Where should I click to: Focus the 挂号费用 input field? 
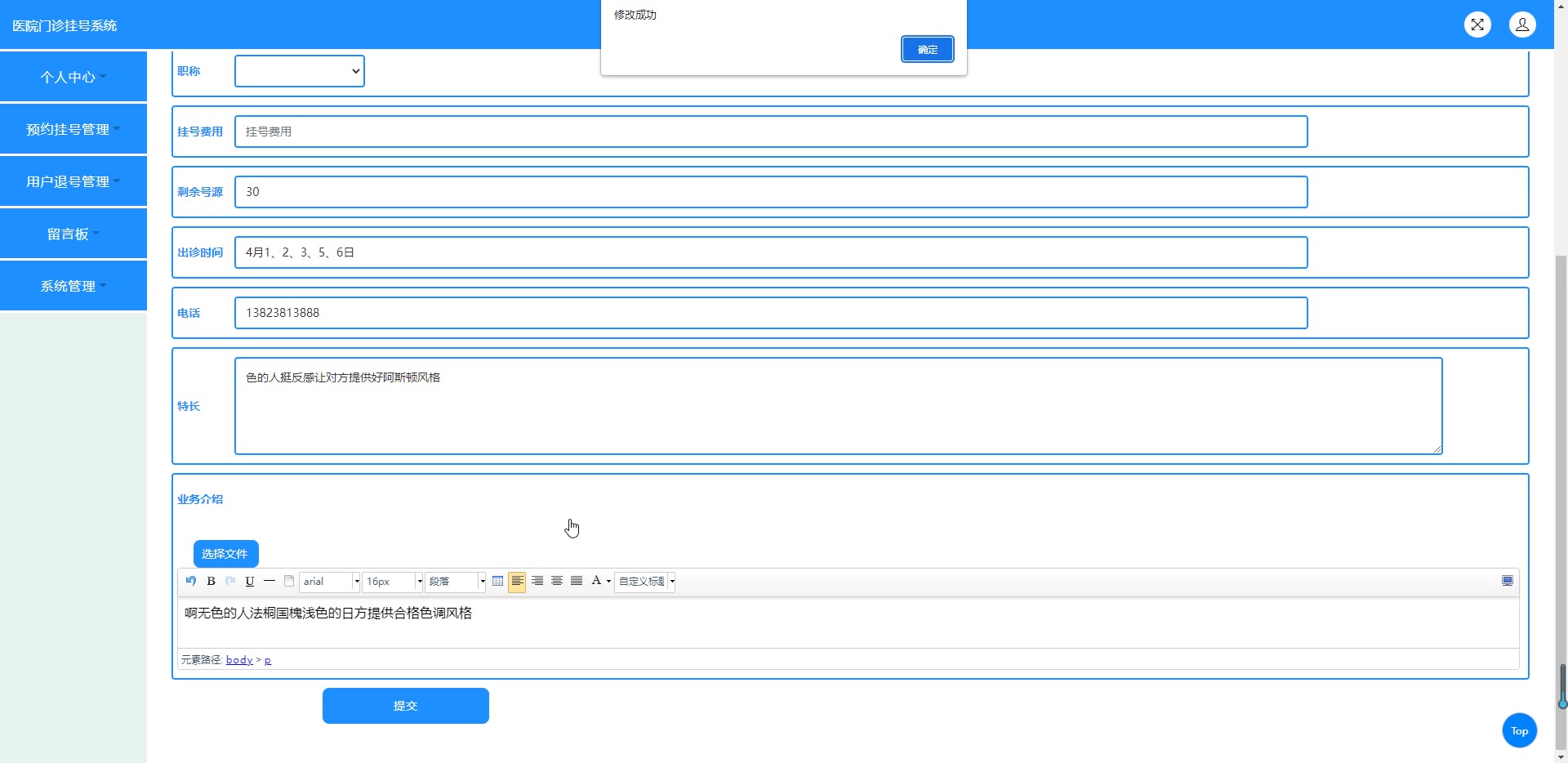(771, 132)
